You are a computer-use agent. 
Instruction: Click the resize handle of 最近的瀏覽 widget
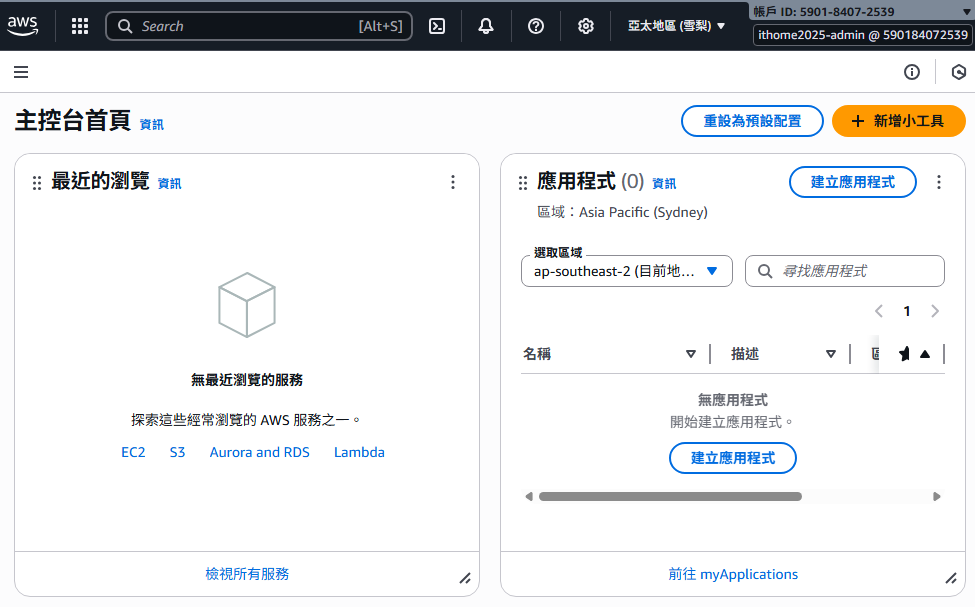click(465, 578)
